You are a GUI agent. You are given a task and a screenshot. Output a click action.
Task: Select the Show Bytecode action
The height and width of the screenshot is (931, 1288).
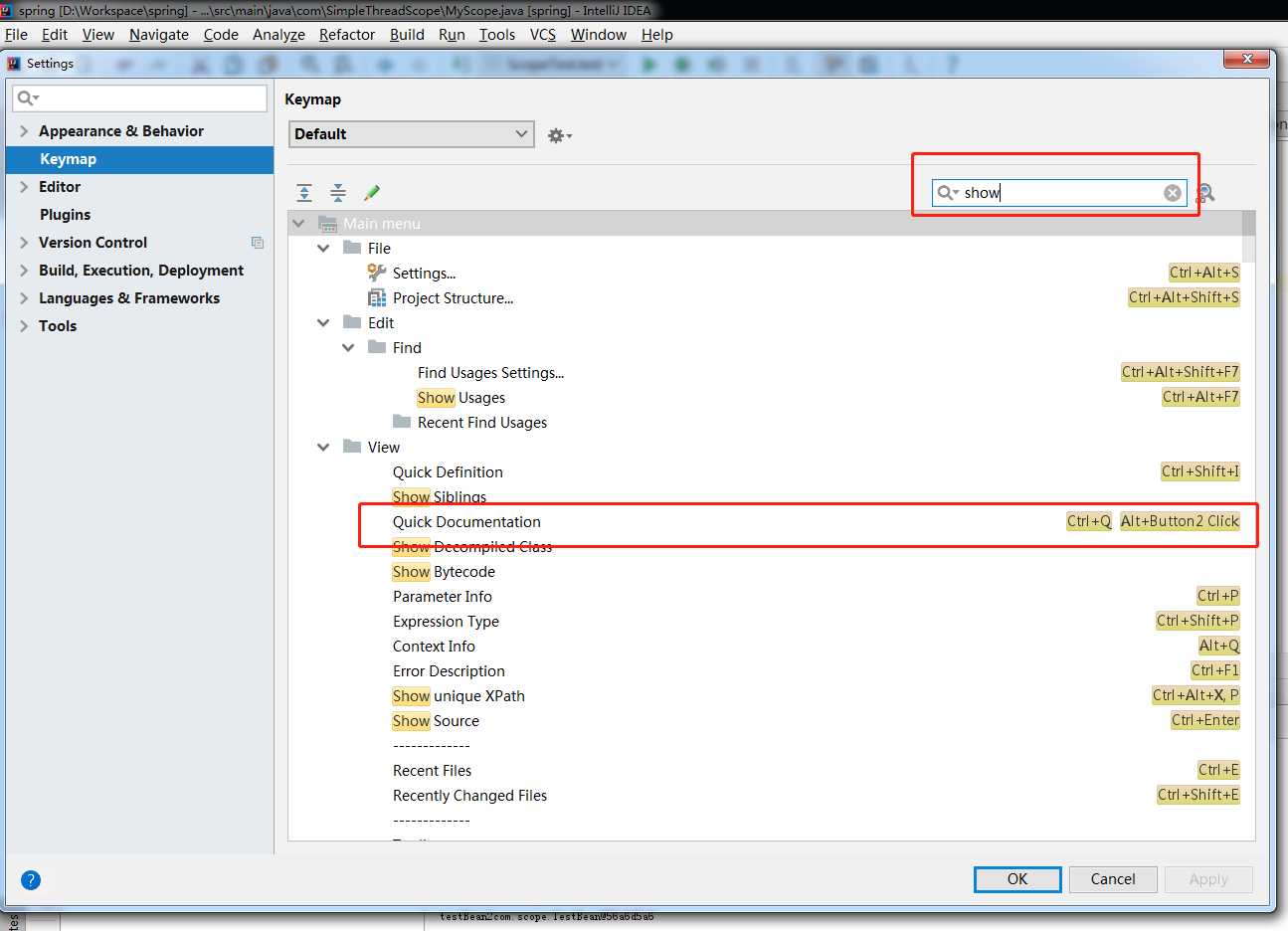coord(444,572)
